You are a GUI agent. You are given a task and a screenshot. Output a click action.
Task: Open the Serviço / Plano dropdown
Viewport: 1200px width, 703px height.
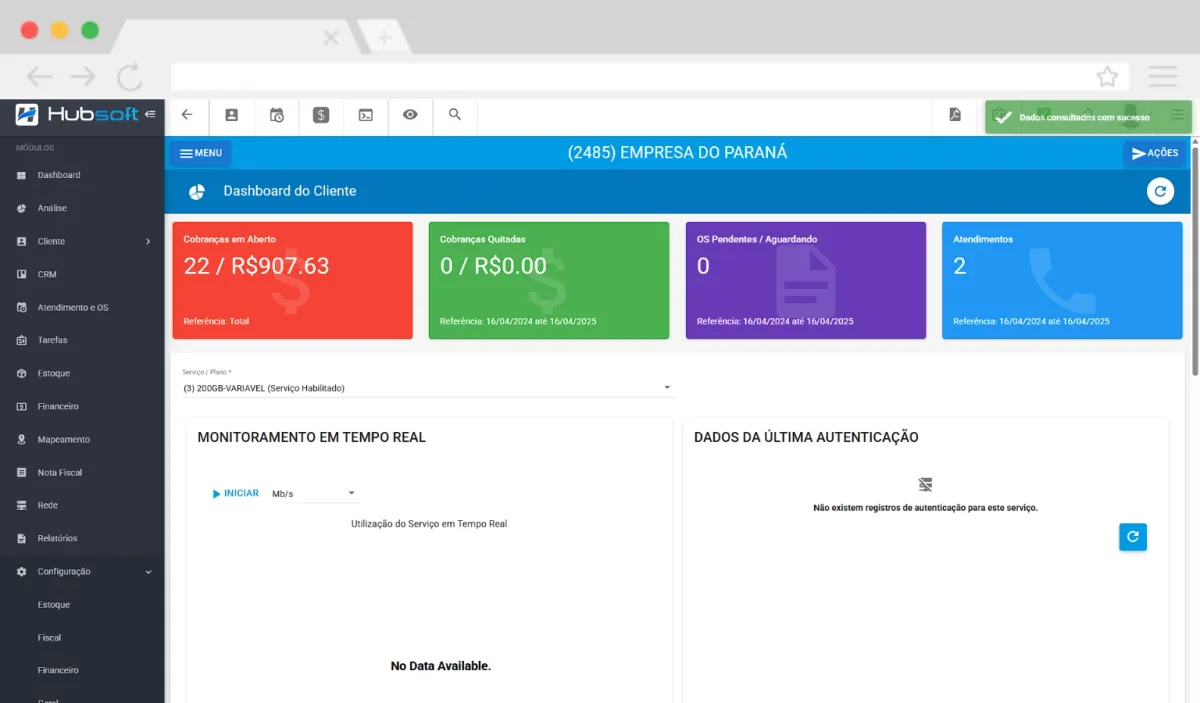pyautogui.click(x=428, y=387)
